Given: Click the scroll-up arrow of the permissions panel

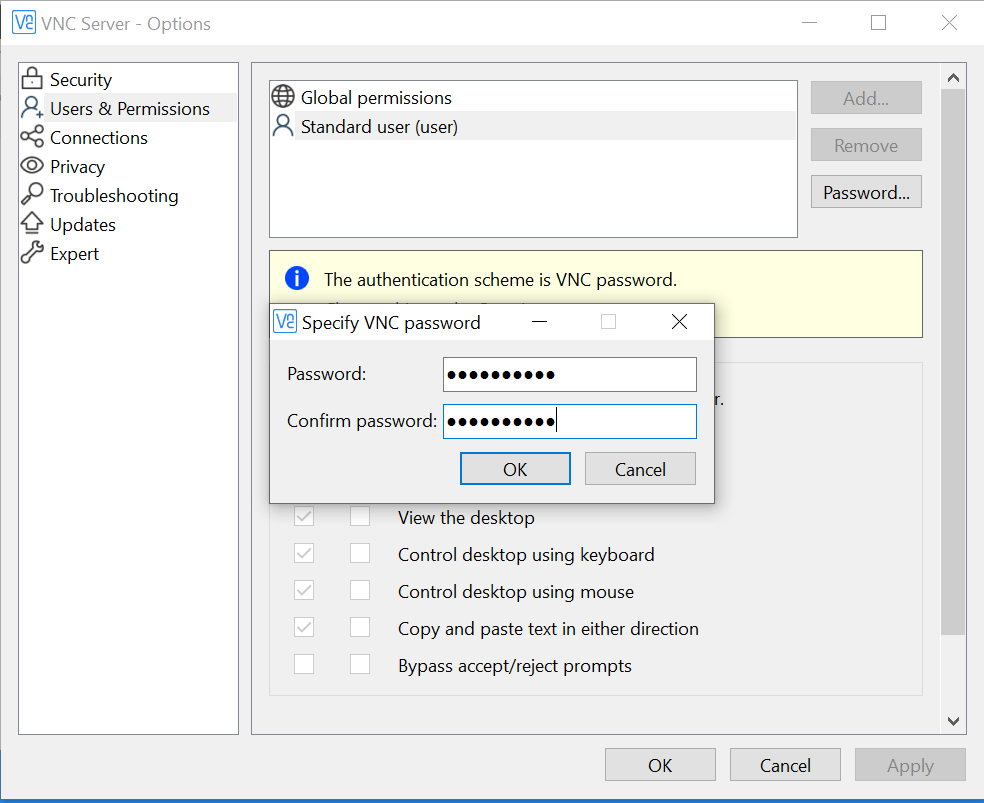Looking at the screenshot, I should point(953,78).
